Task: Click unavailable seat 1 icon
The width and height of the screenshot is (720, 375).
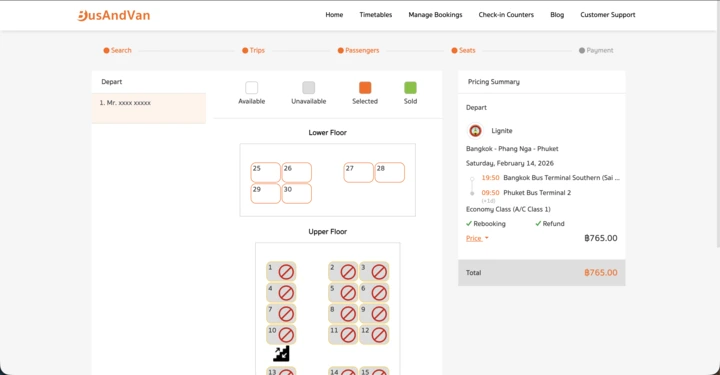Action: coord(286,272)
